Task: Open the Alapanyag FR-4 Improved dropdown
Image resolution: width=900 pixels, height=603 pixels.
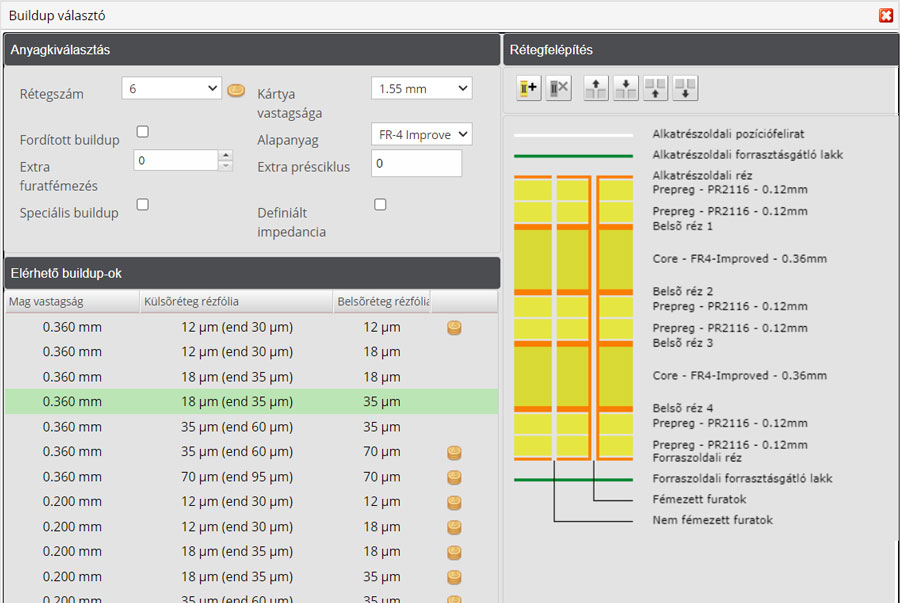Action: 420,135
